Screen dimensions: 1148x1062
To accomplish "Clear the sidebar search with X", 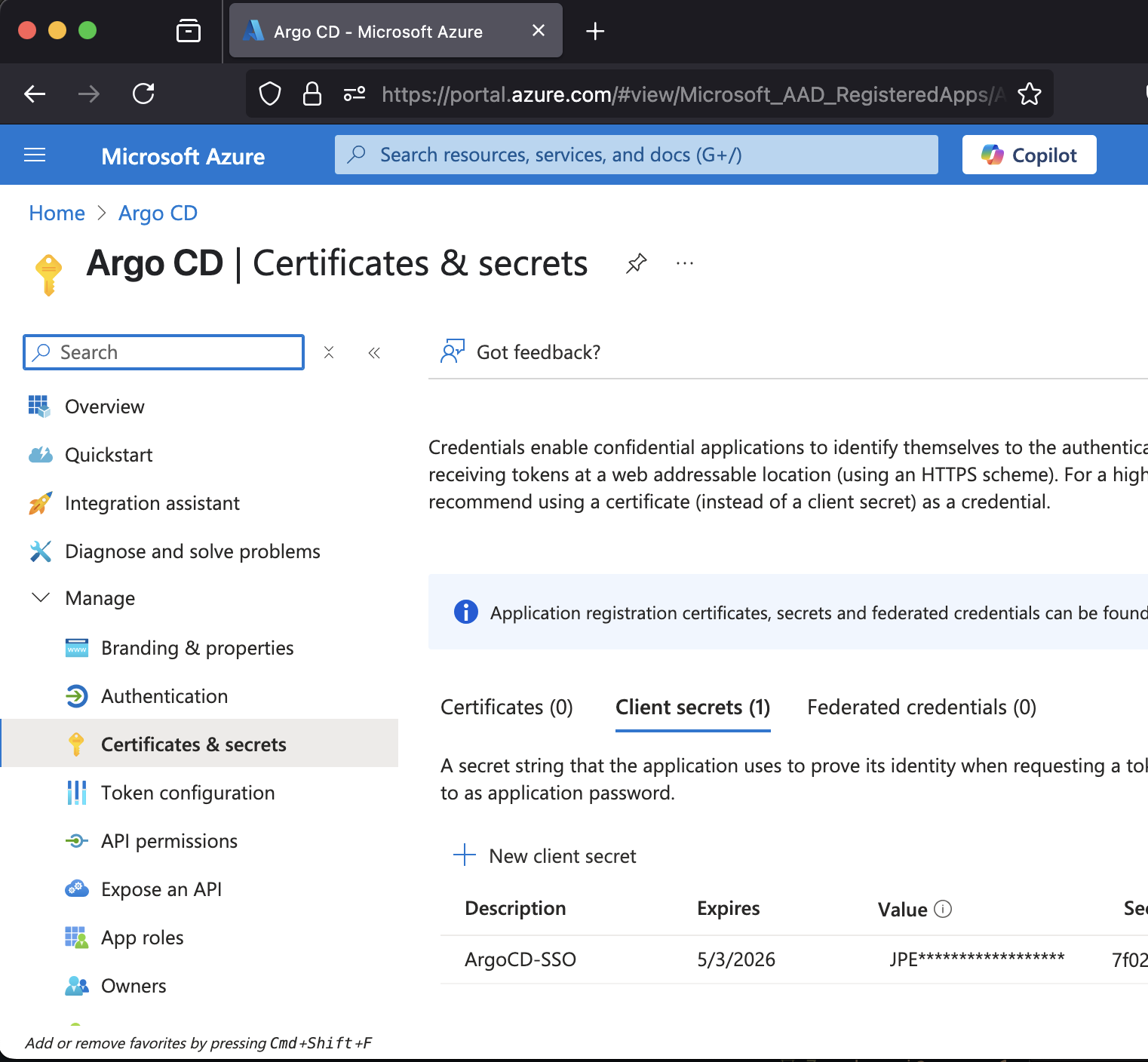I will (x=329, y=352).
